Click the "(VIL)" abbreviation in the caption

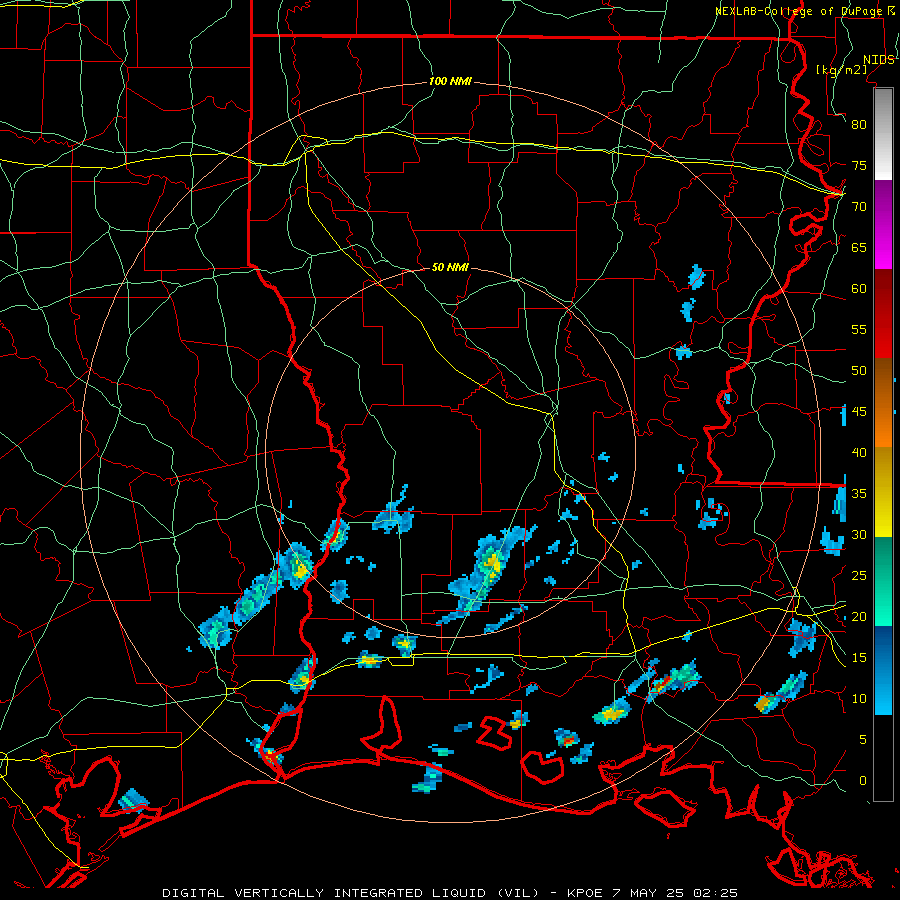pyautogui.click(x=518, y=893)
